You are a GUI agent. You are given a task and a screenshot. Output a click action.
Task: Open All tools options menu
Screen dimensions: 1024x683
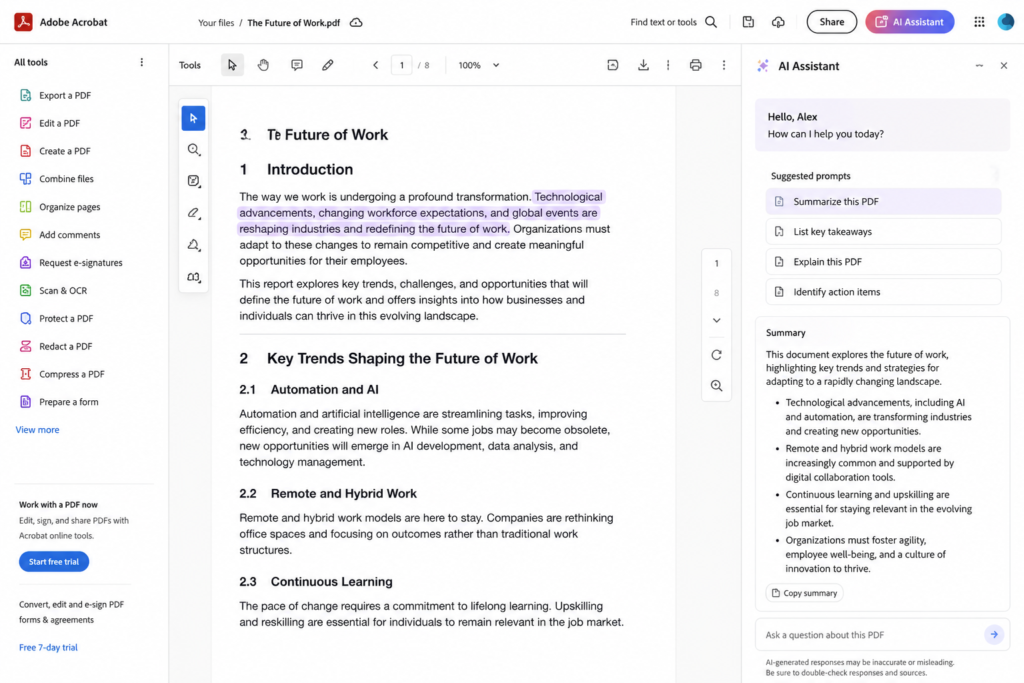point(142,63)
